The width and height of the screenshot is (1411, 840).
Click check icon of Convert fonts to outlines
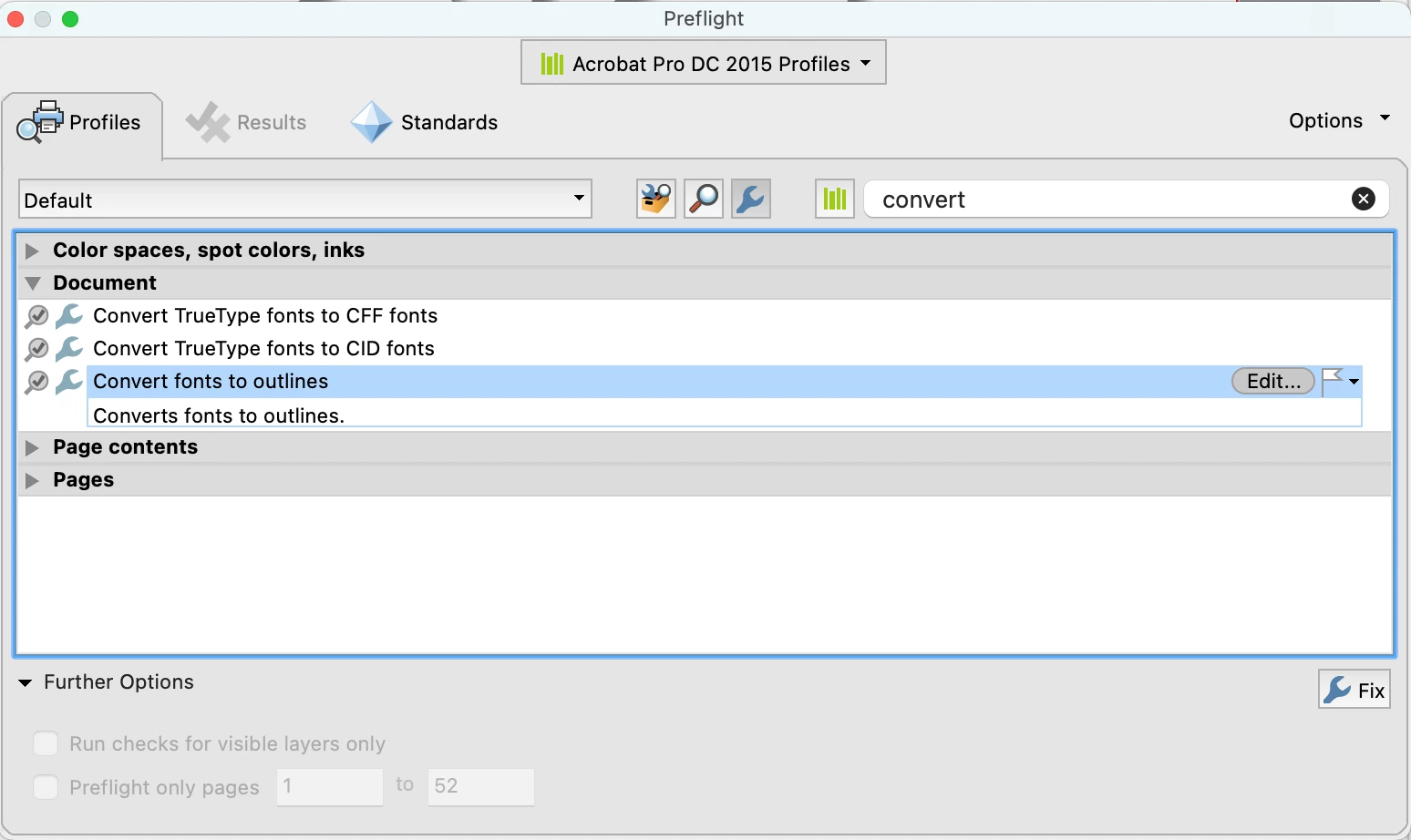pyautogui.click(x=36, y=382)
